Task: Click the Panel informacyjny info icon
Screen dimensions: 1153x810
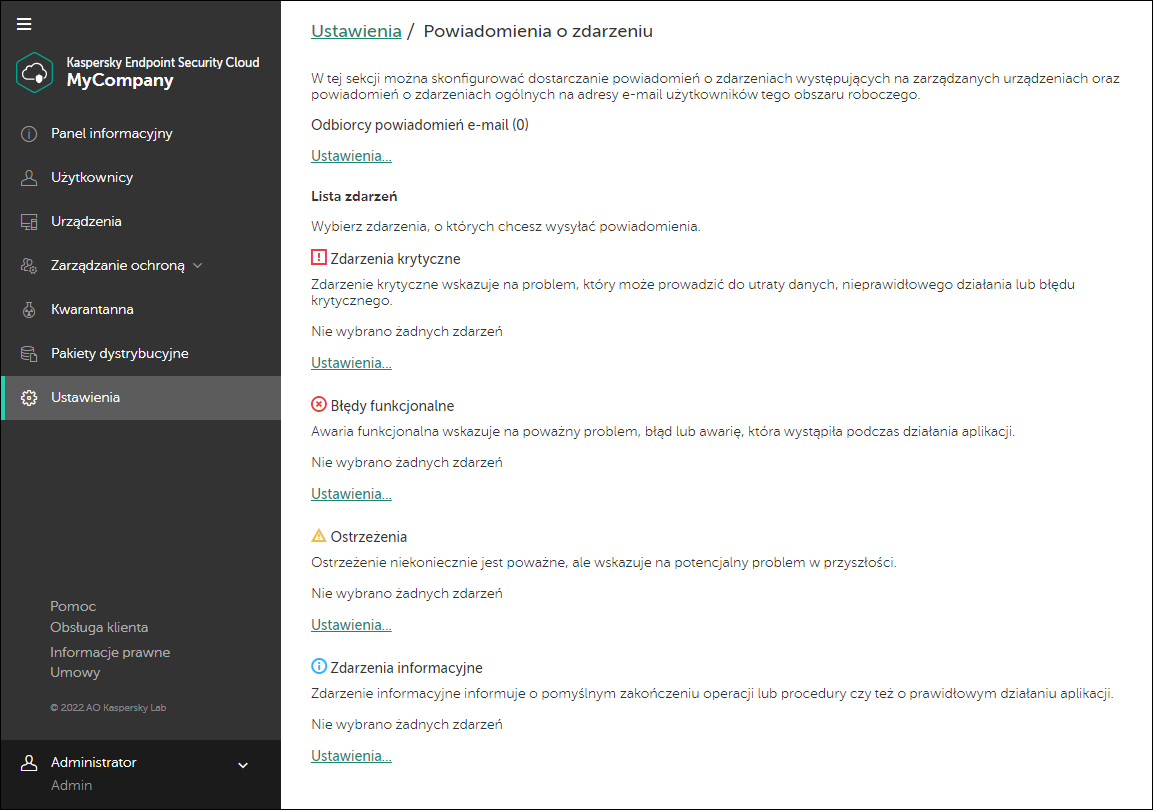Action: [29, 134]
